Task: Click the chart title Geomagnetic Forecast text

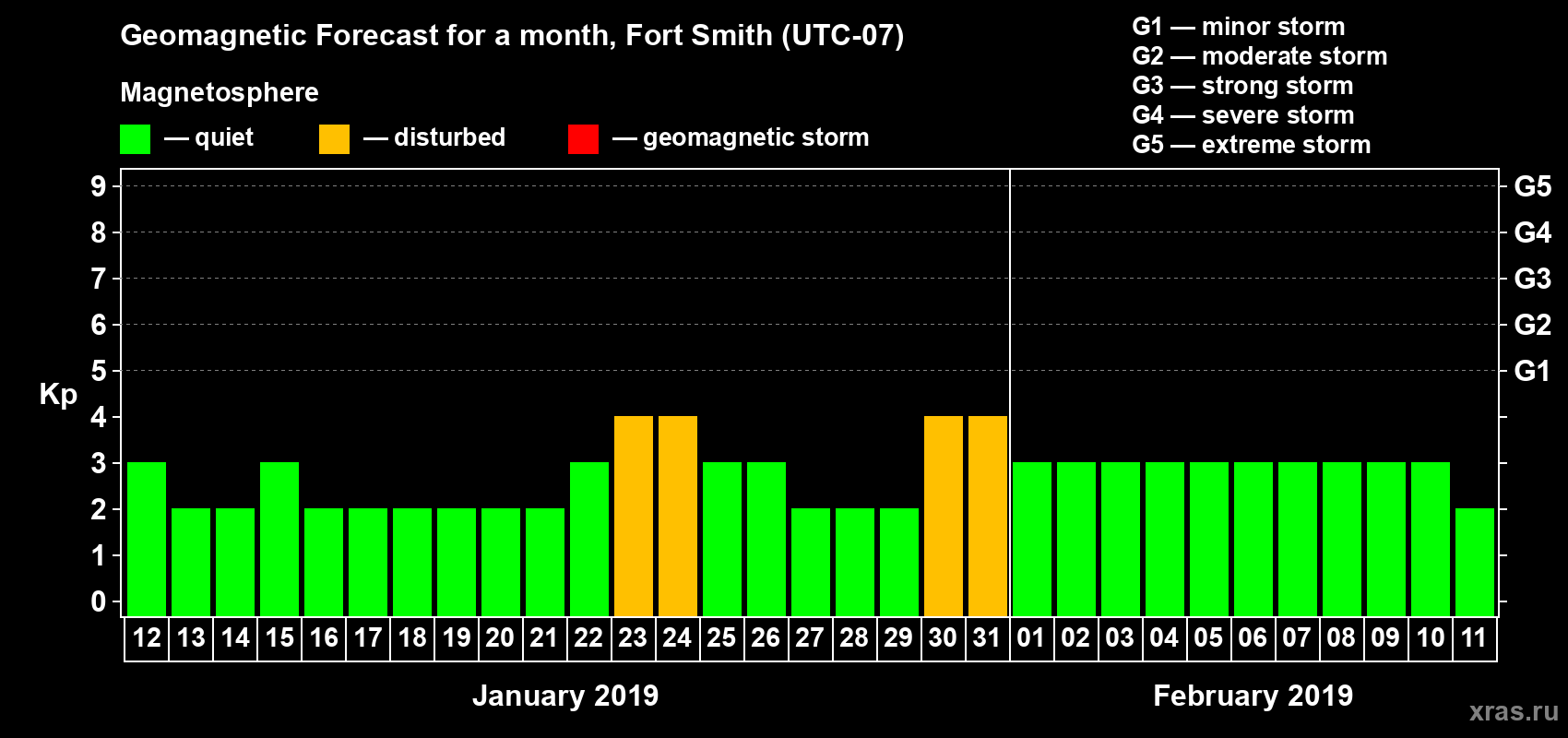Action: pos(512,36)
